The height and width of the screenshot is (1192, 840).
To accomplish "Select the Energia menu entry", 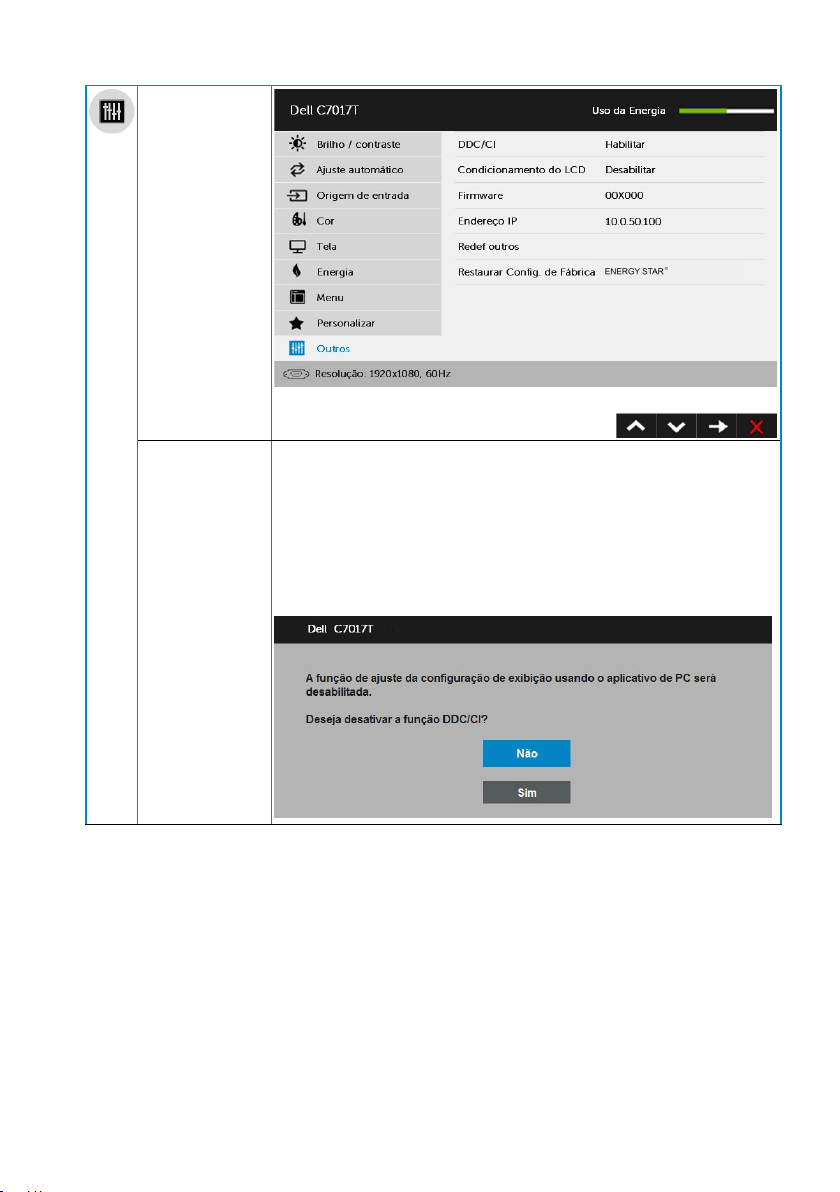I will 358,271.
